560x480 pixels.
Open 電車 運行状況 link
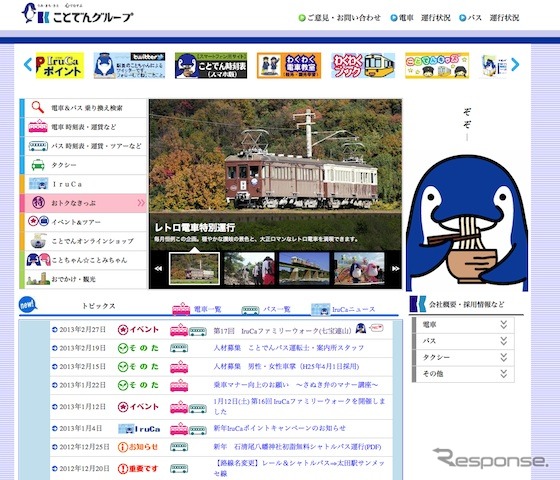pyautogui.click(x=420, y=18)
